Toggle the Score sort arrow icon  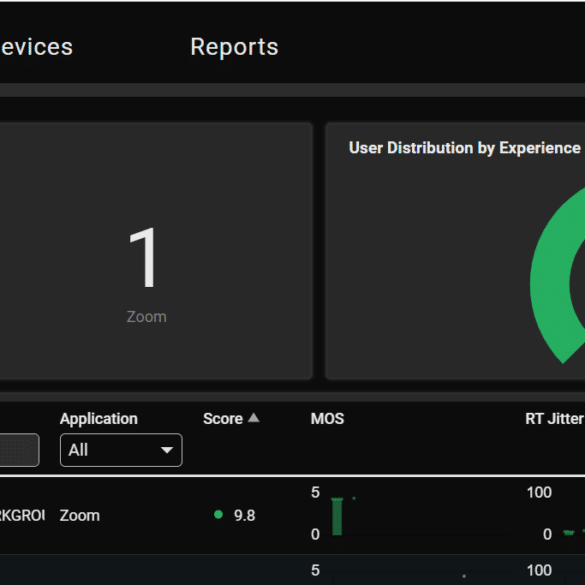[x=254, y=417]
